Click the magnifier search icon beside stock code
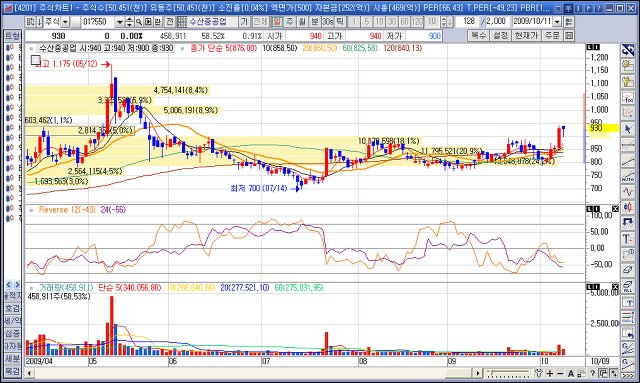Viewport: 640px width, 383px height. [139, 22]
